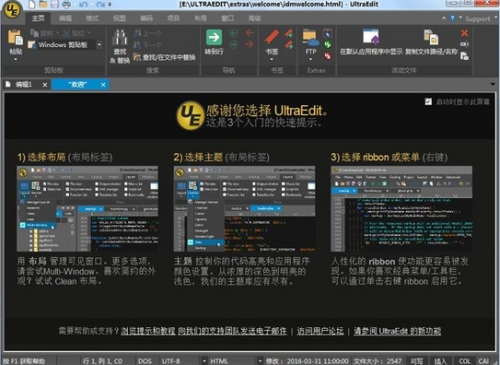Screen dimensions: 500x365
Task: Toggle 'Show this screen on startup' checkbox
Action: [x=428, y=101]
